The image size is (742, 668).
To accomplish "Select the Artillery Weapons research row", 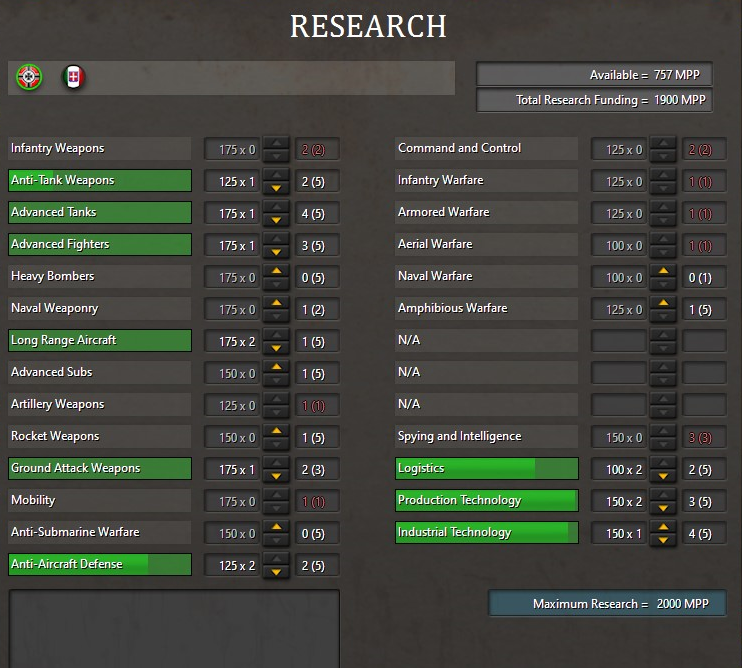I will click(100, 404).
